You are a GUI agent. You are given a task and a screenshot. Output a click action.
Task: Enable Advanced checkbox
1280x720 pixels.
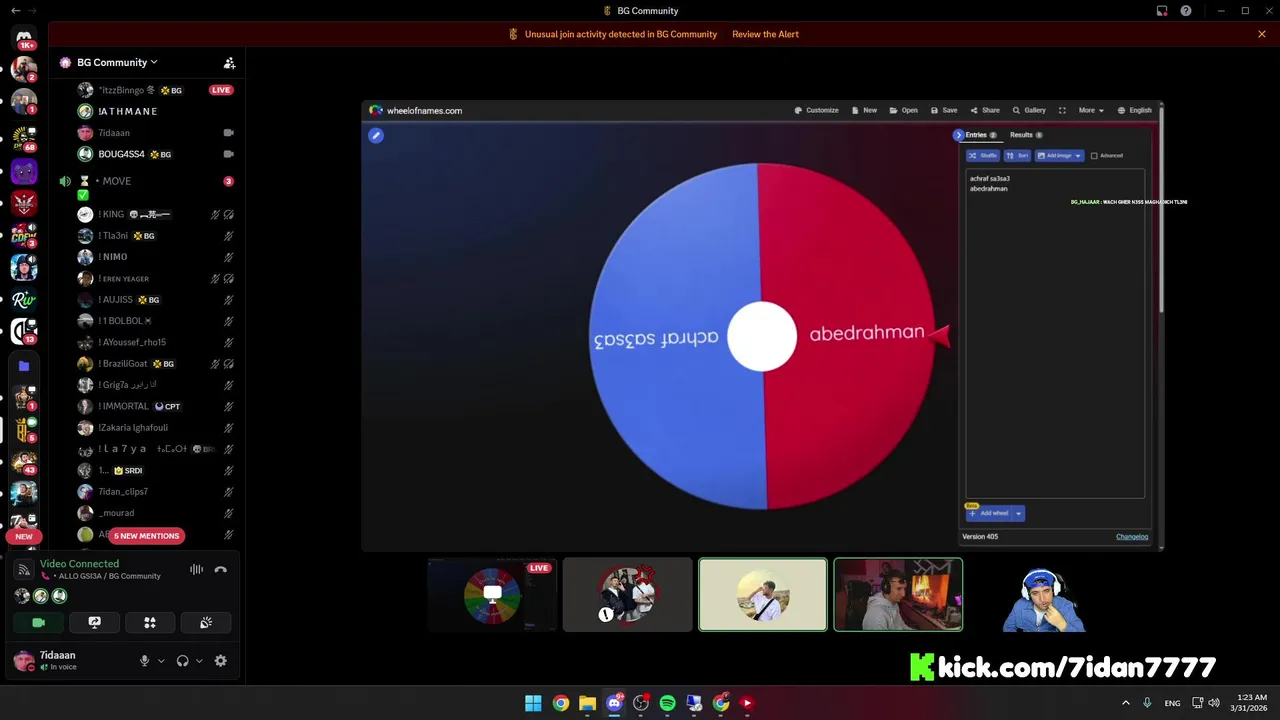click(1094, 155)
